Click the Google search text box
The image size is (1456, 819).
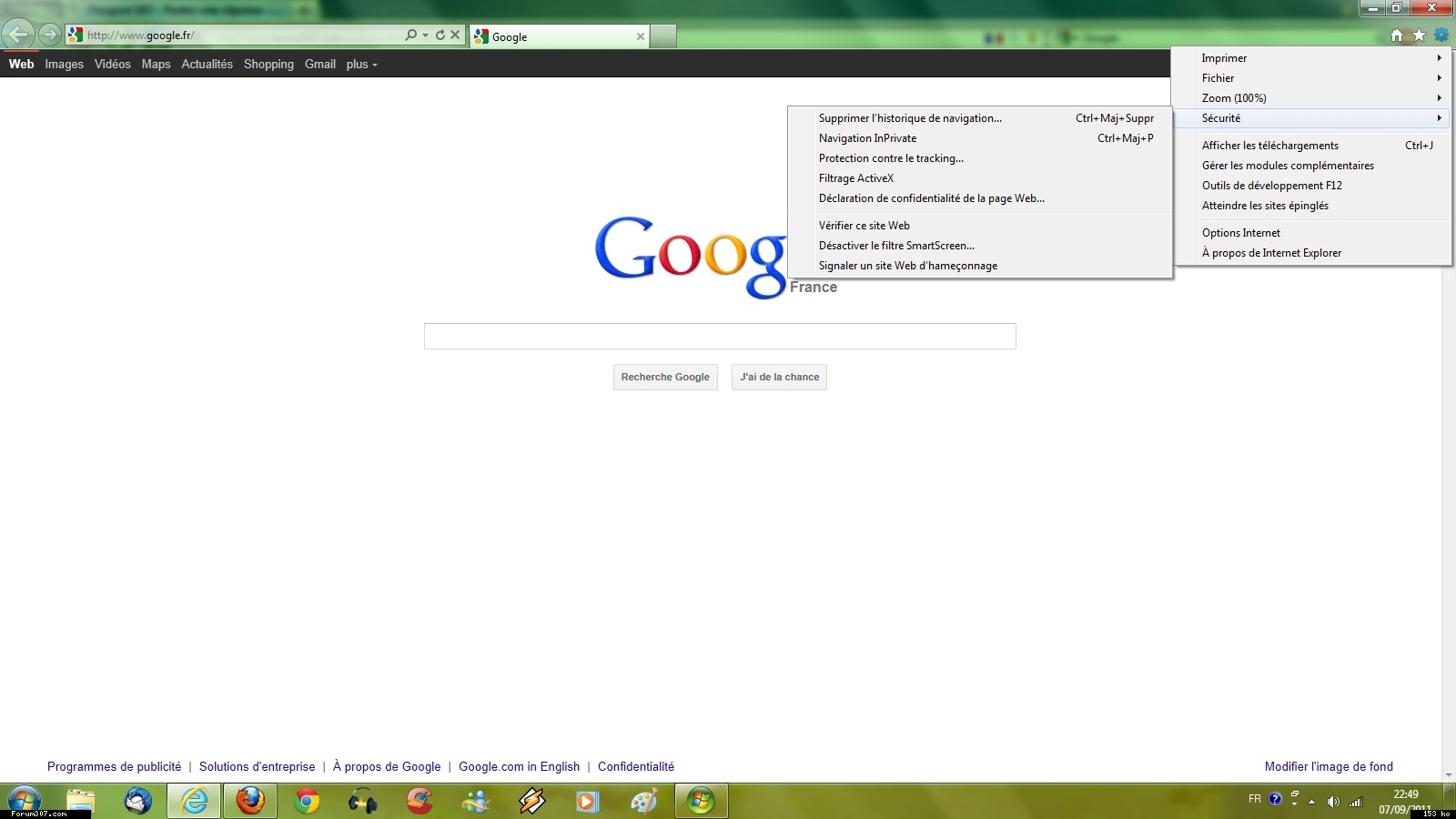click(x=720, y=336)
